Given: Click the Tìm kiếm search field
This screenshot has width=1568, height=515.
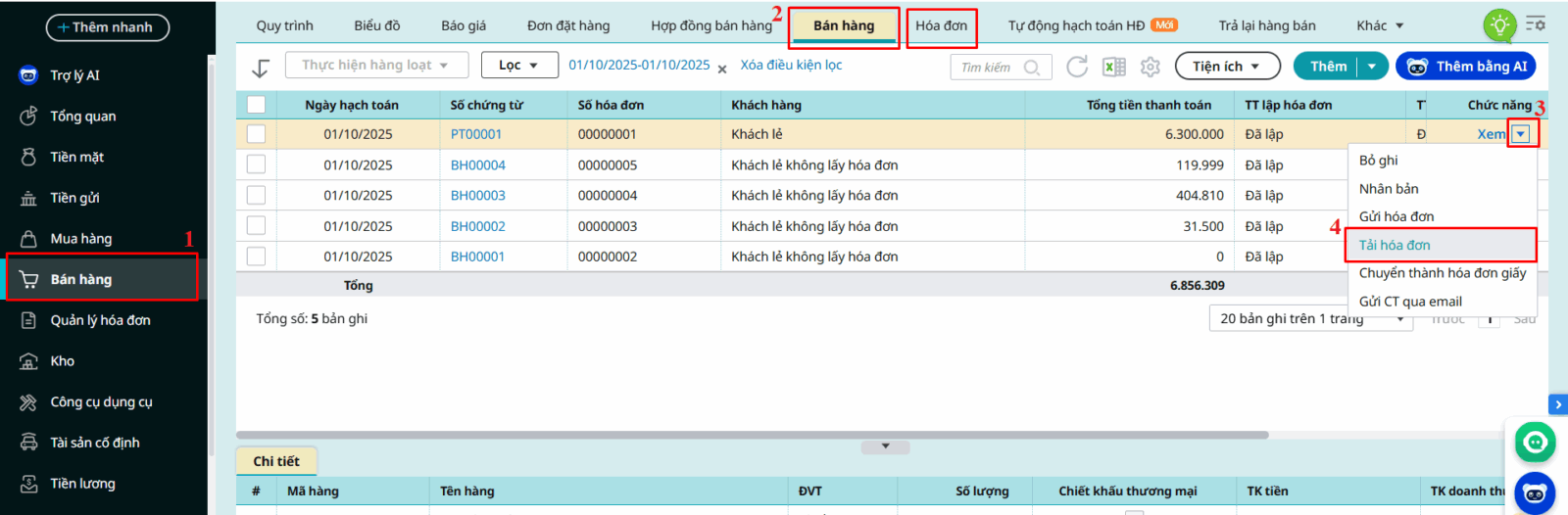Looking at the screenshot, I should tap(990, 68).
